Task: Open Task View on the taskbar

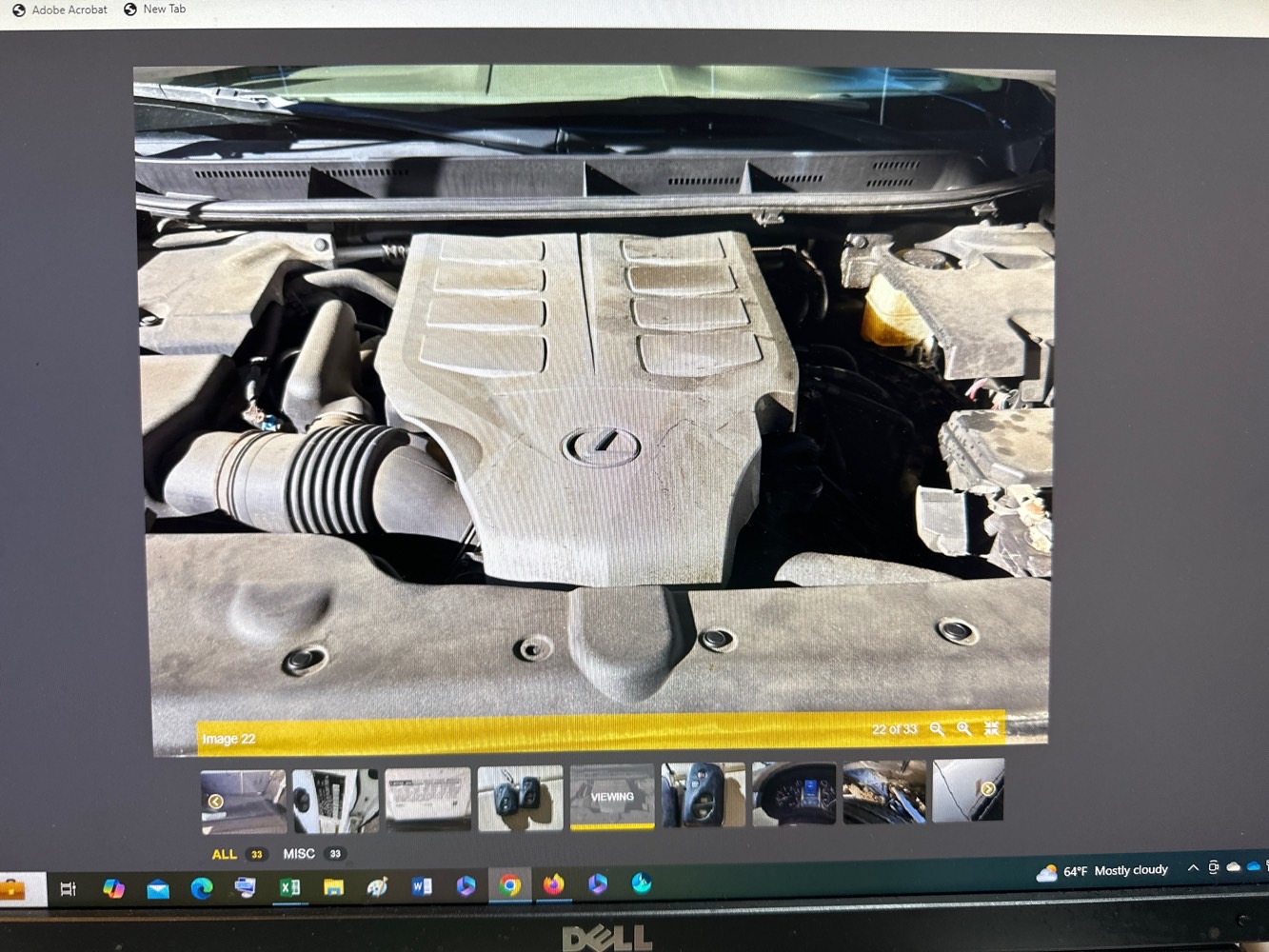Action: point(68,889)
